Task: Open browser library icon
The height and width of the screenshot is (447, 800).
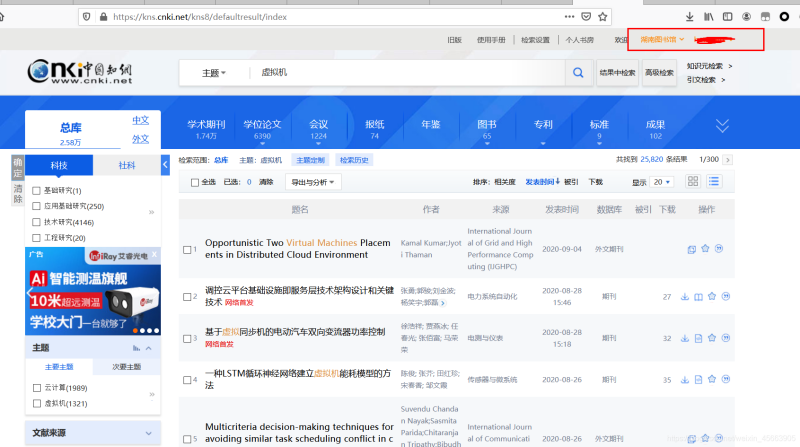Action: coord(709,17)
